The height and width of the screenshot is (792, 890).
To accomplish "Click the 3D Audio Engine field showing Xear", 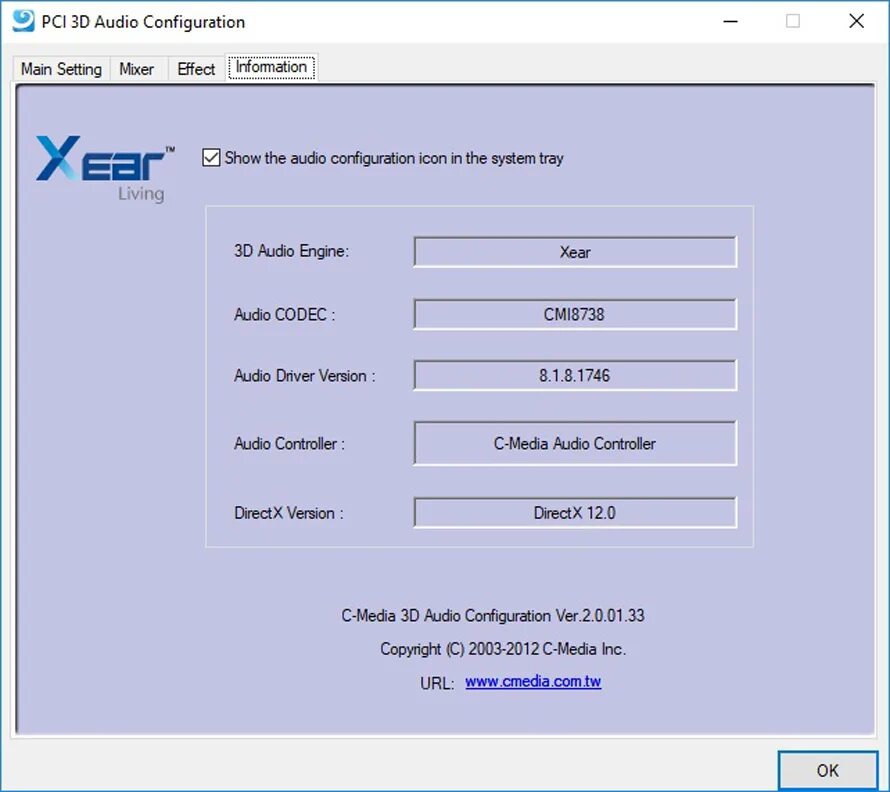I will coord(575,252).
